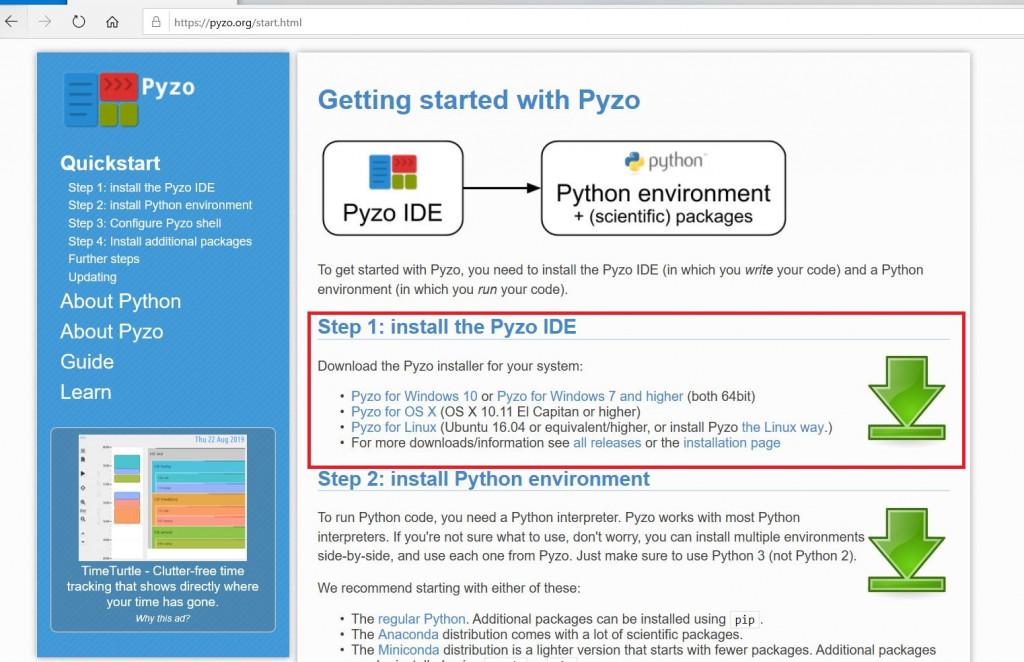1024x662 pixels.
Task: Open the About Pyzo menu item
Action: tap(112, 331)
